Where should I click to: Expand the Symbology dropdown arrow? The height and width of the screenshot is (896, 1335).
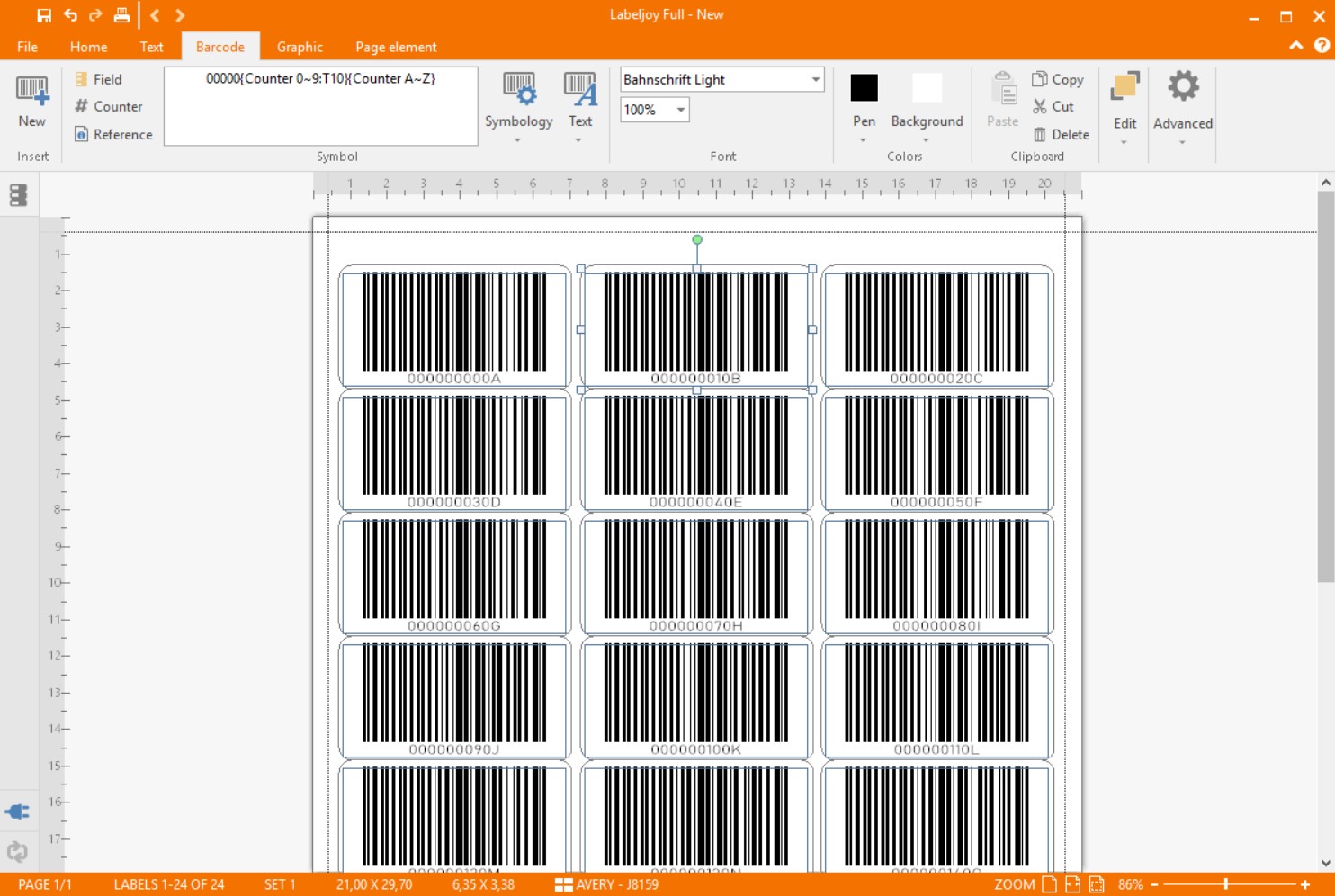click(517, 140)
